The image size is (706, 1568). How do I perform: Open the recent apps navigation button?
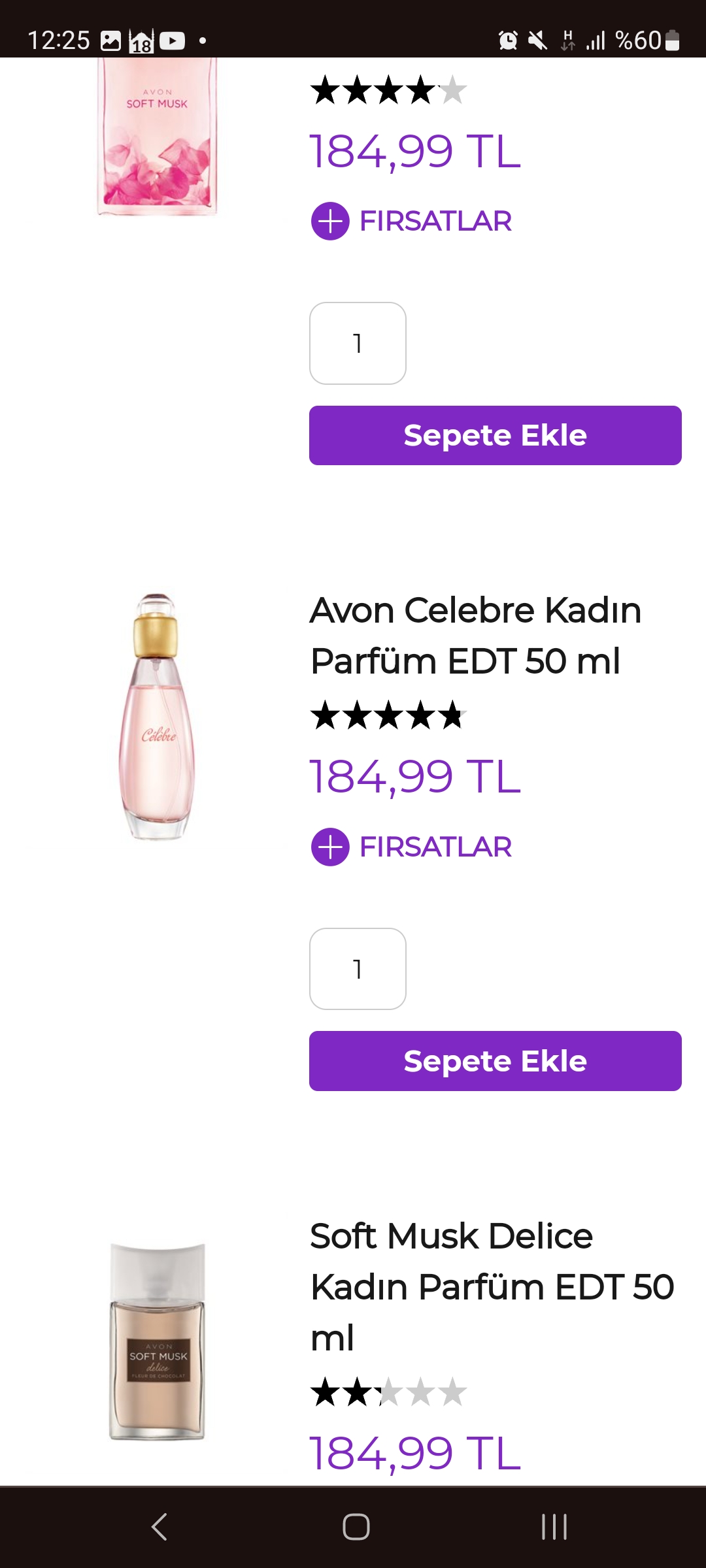coord(554,1527)
